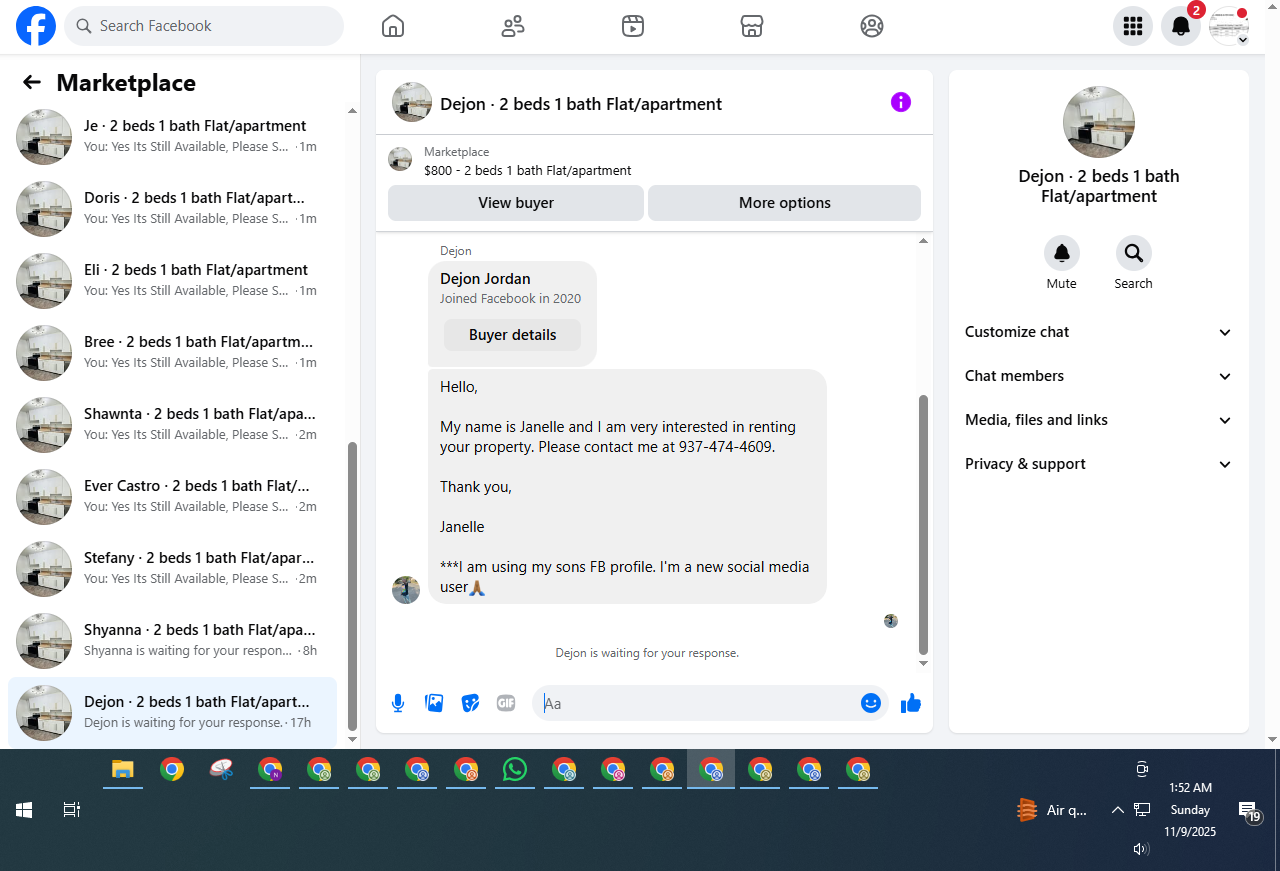The height and width of the screenshot is (871, 1280).
Task: Click sender avatar beside Janelle message
Action: (406, 590)
